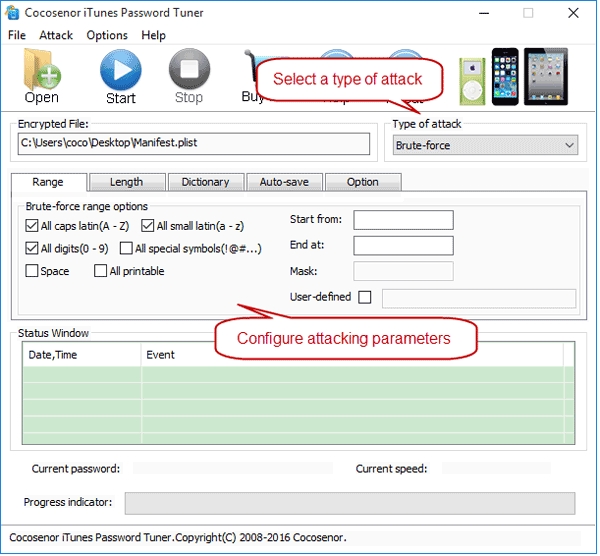The image size is (600, 556).
Task: Switch to the Auto-save tab
Action: [x=284, y=182]
